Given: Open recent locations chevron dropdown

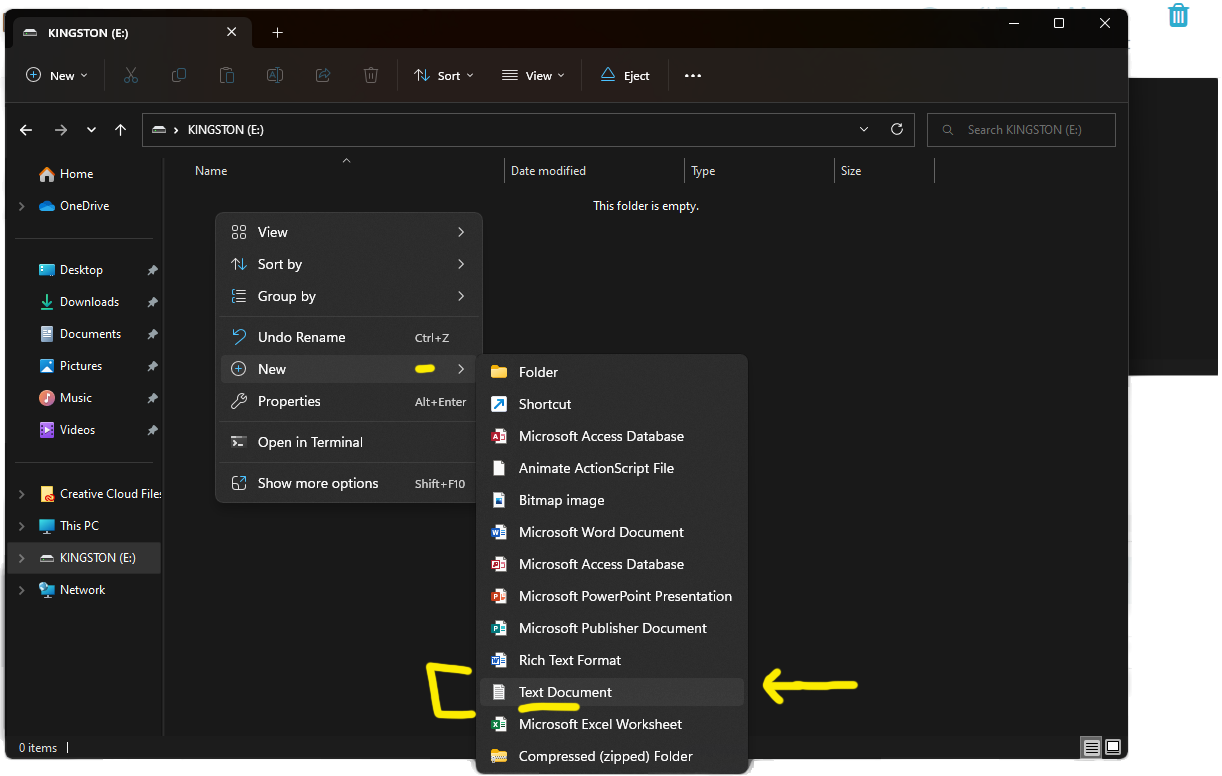Looking at the screenshot, I should click(91, 130).
